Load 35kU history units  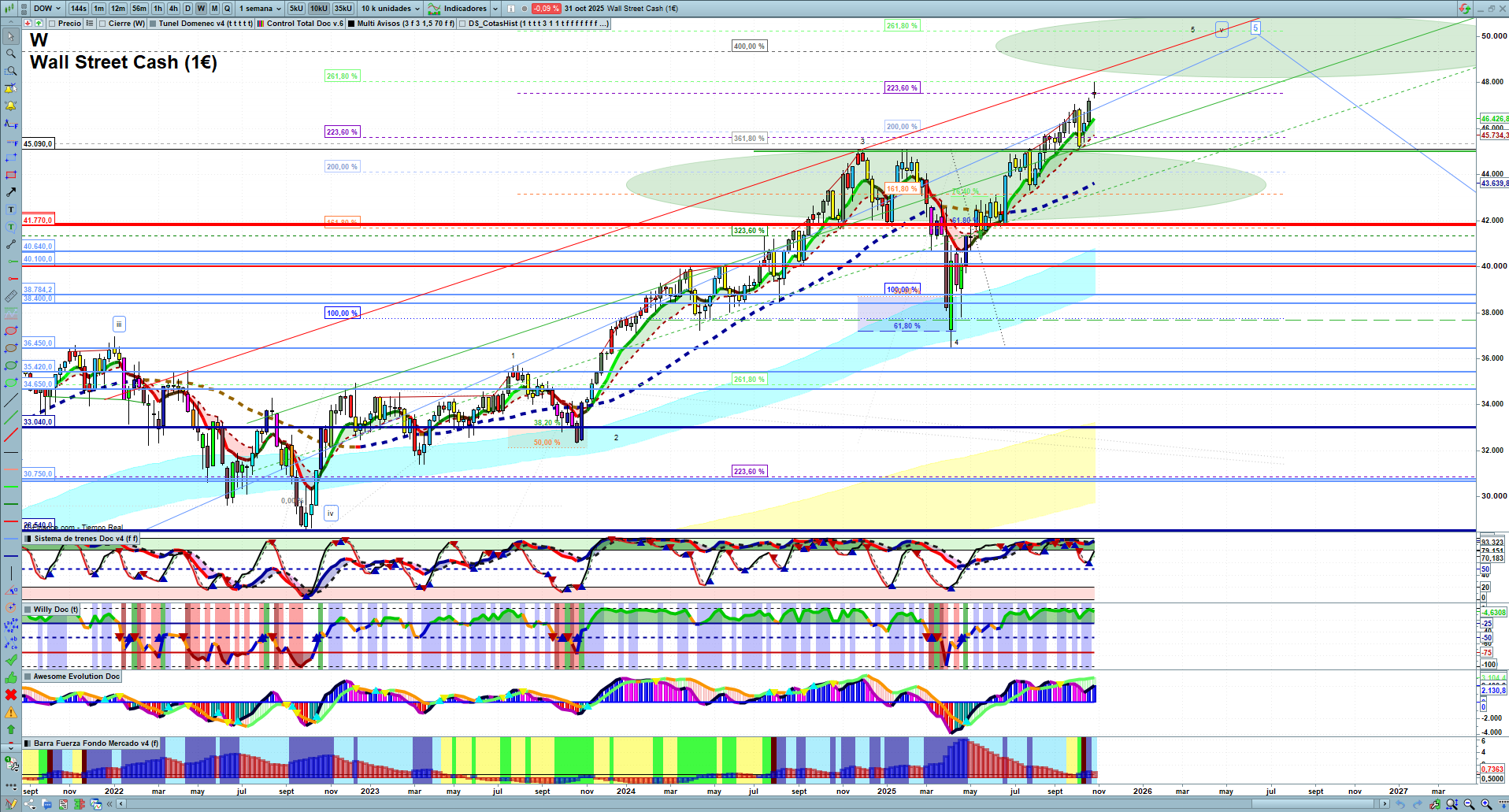point(343,9)
